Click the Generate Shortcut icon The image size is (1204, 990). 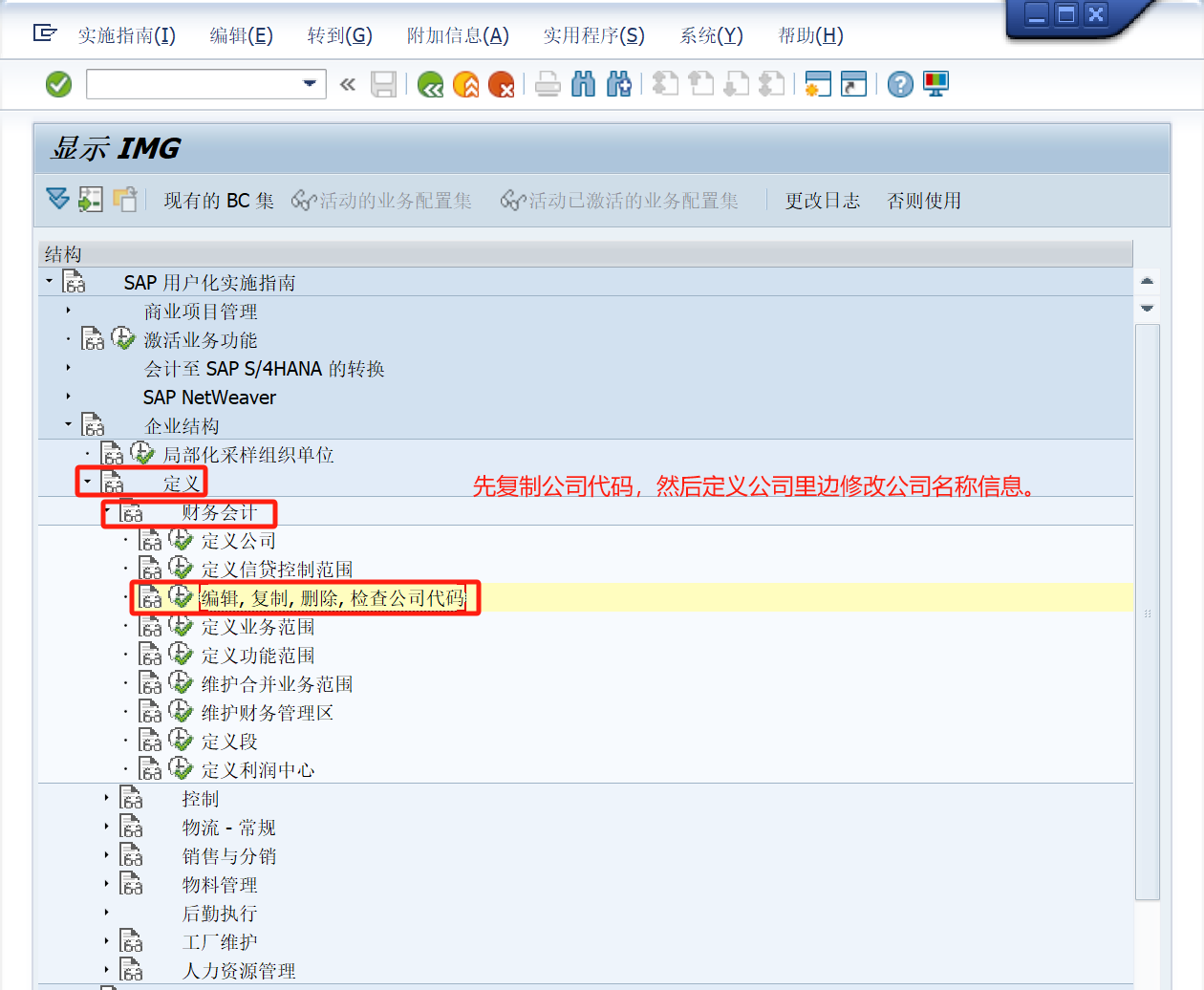853,84
